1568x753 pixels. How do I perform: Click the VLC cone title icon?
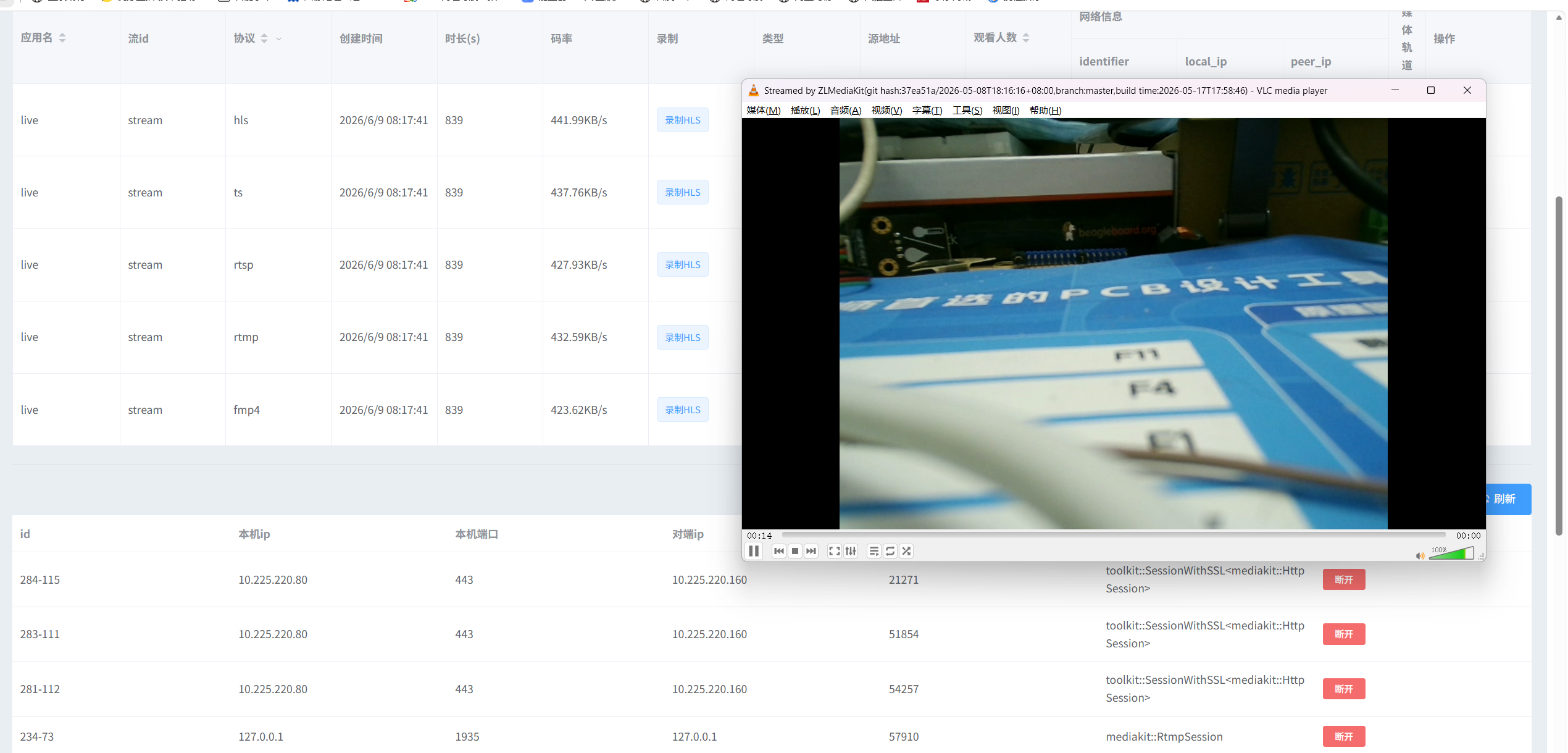coord(754,91)
